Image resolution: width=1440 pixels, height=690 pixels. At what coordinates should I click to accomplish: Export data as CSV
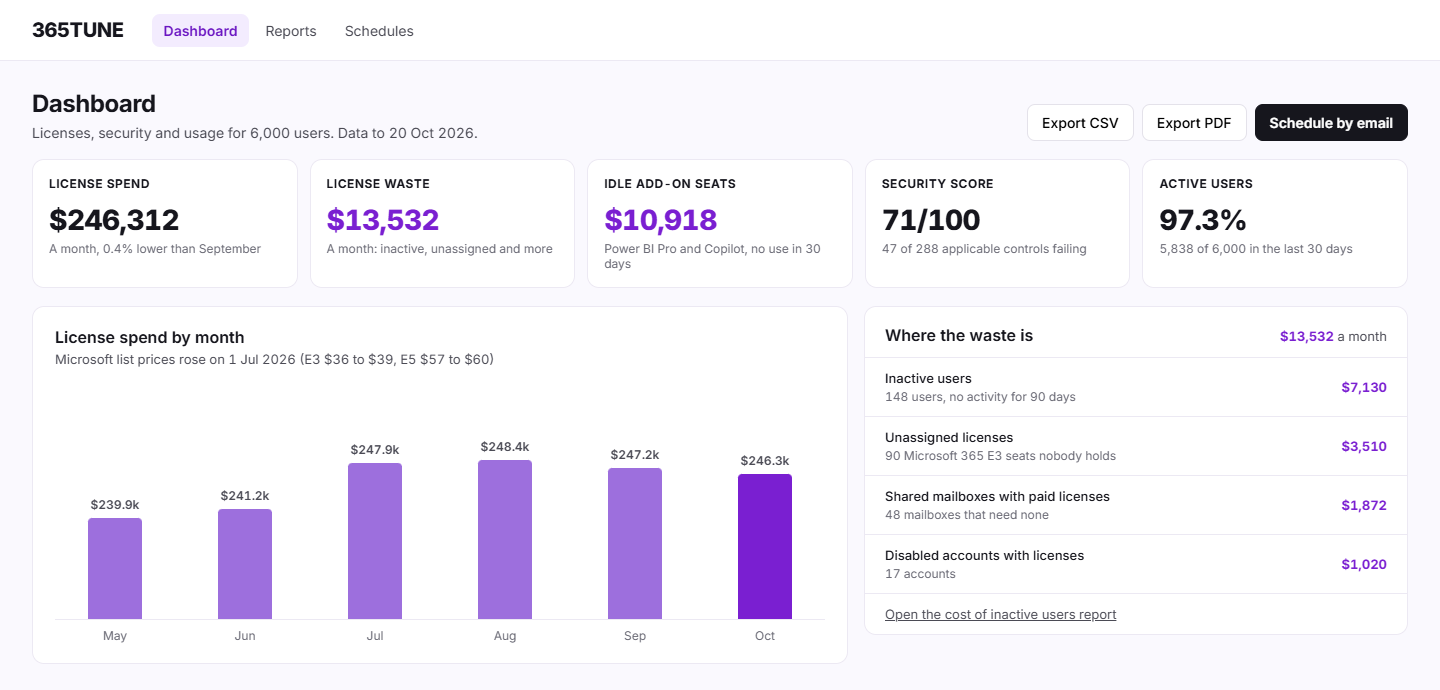(x=1080, y=123)
